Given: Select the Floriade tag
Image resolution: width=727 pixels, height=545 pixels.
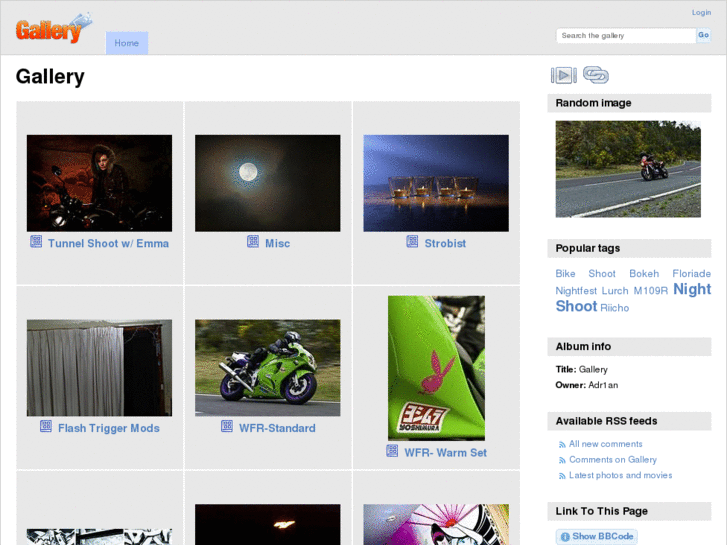Looking at the screenshot, I should [x=691, y=274].
